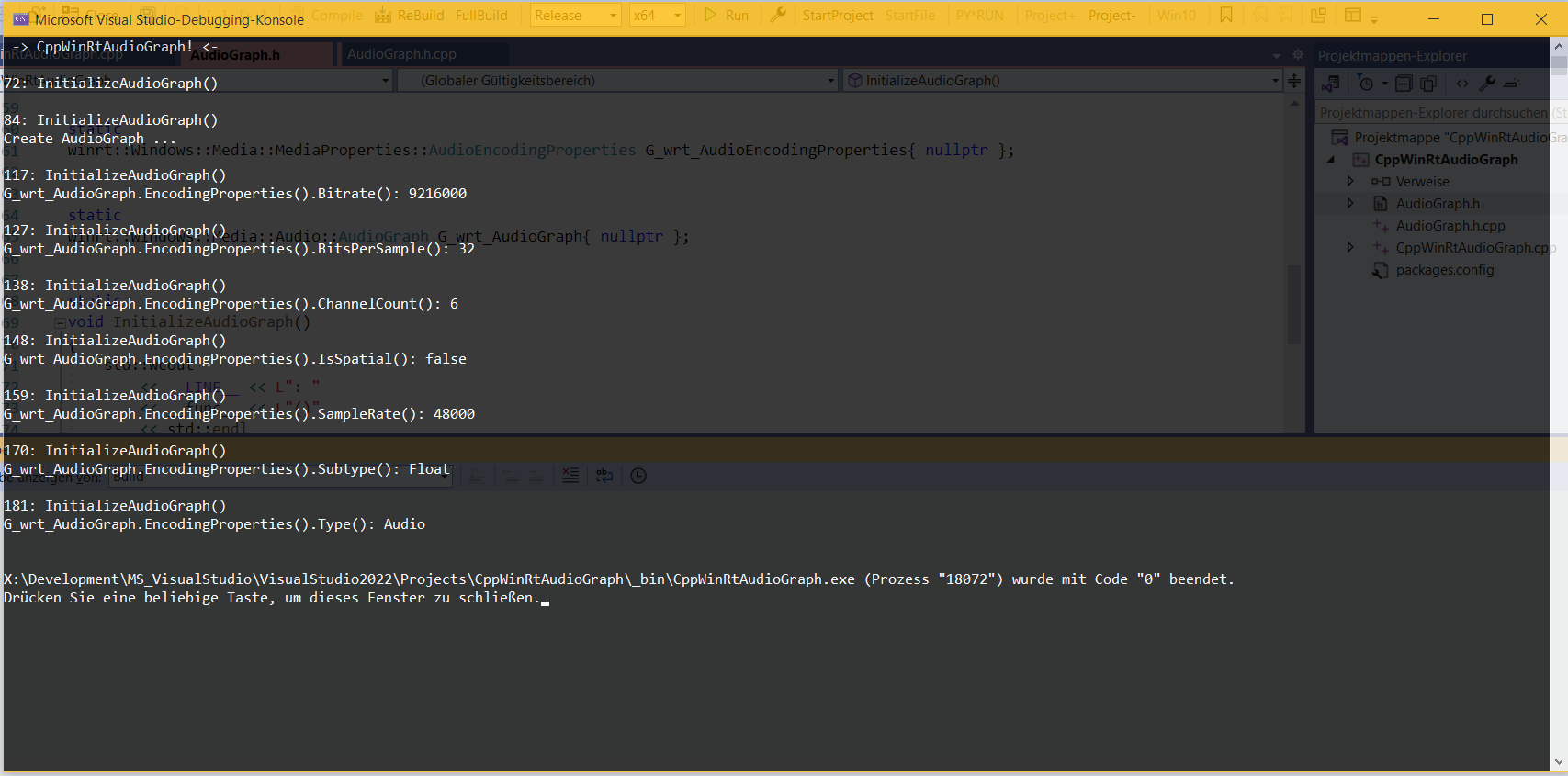
Task: Click the console window scrollbar down arrow
Action: [1558, 762]
